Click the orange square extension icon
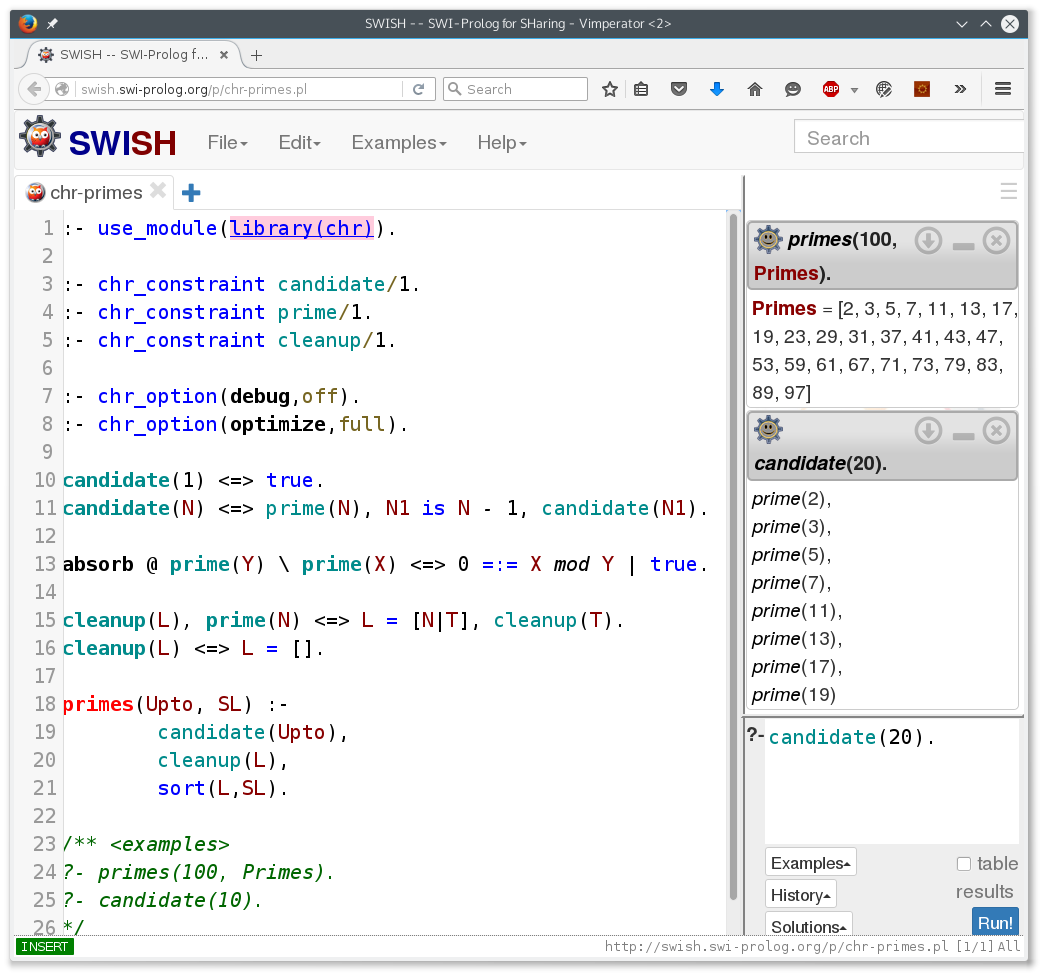The image size is (1044, 977). [921, 89]
